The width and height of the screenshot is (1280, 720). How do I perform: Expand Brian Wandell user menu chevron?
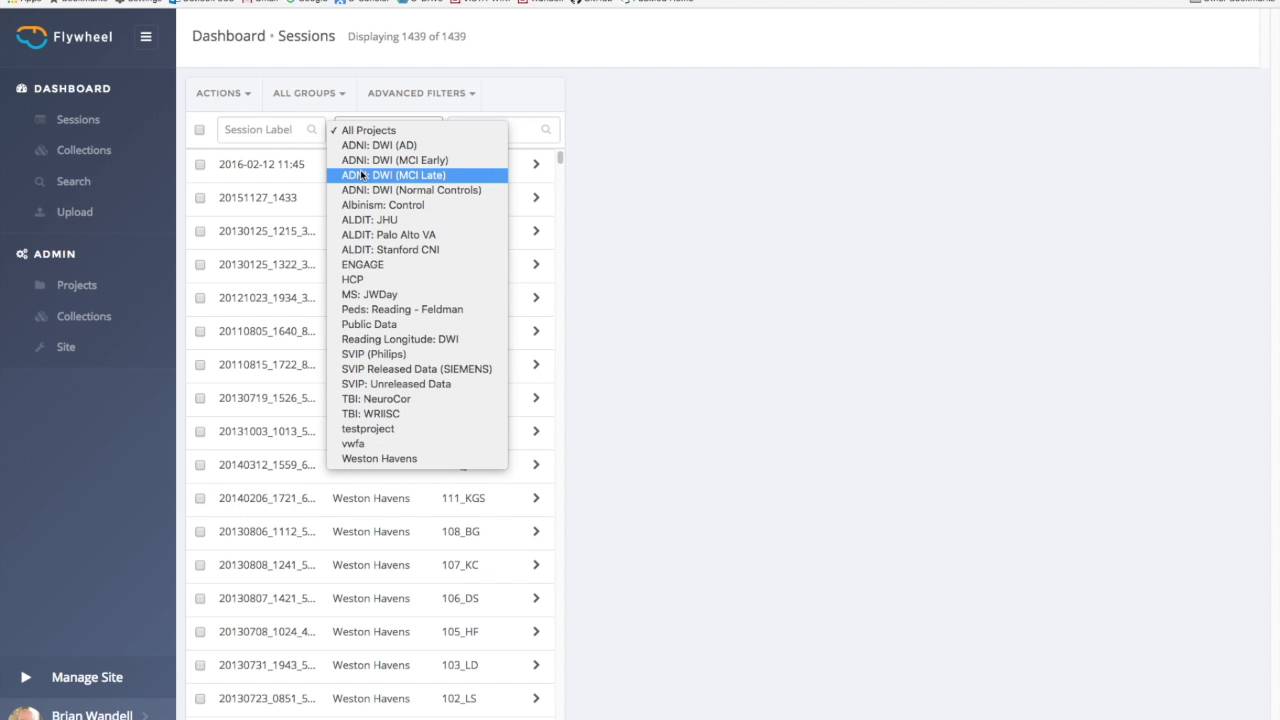coord(145,715)
